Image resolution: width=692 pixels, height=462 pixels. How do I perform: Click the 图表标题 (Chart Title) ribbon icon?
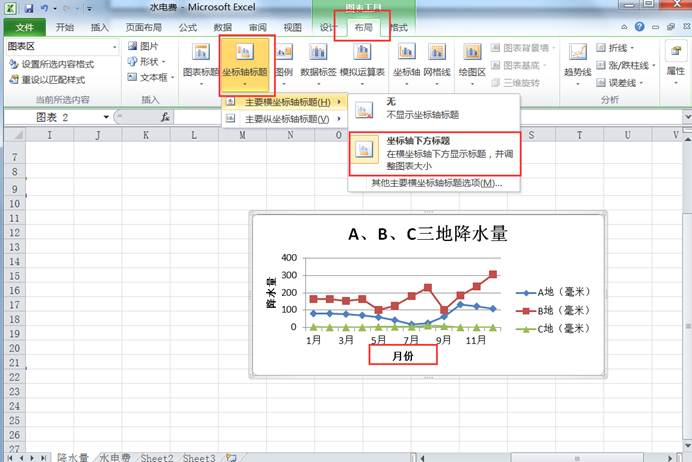click(x=202, y=60)
